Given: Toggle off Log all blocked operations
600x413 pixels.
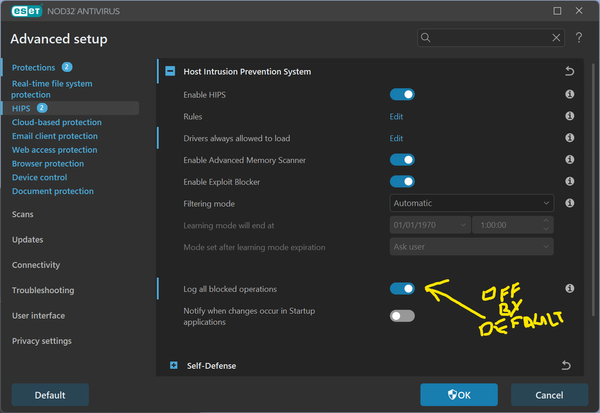Looking at the screenshot, I should (402, 289).
